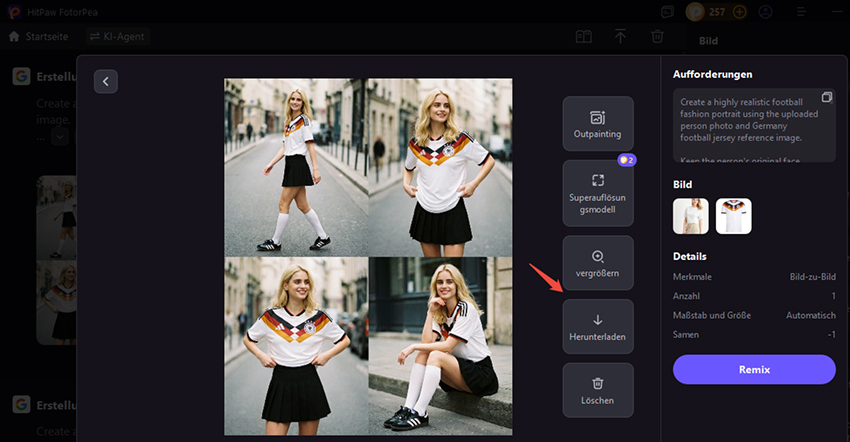Click the prompt text box under Aufforderungen
The height and width of the screenshot is (442, 850).
(x=754, y=125)
